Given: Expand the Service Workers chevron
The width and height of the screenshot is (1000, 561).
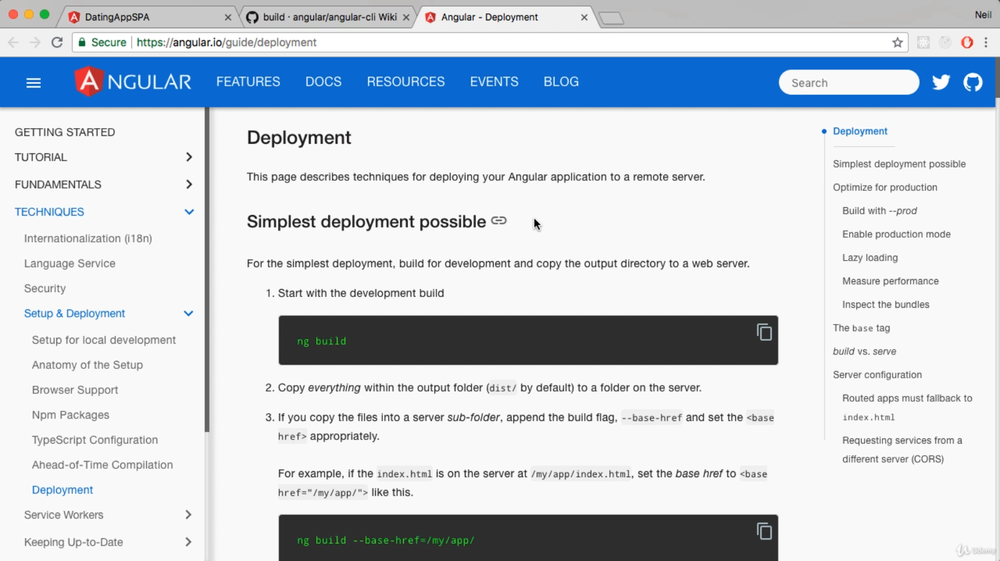Looking at the screenshot, I should (x=188, y=514).
